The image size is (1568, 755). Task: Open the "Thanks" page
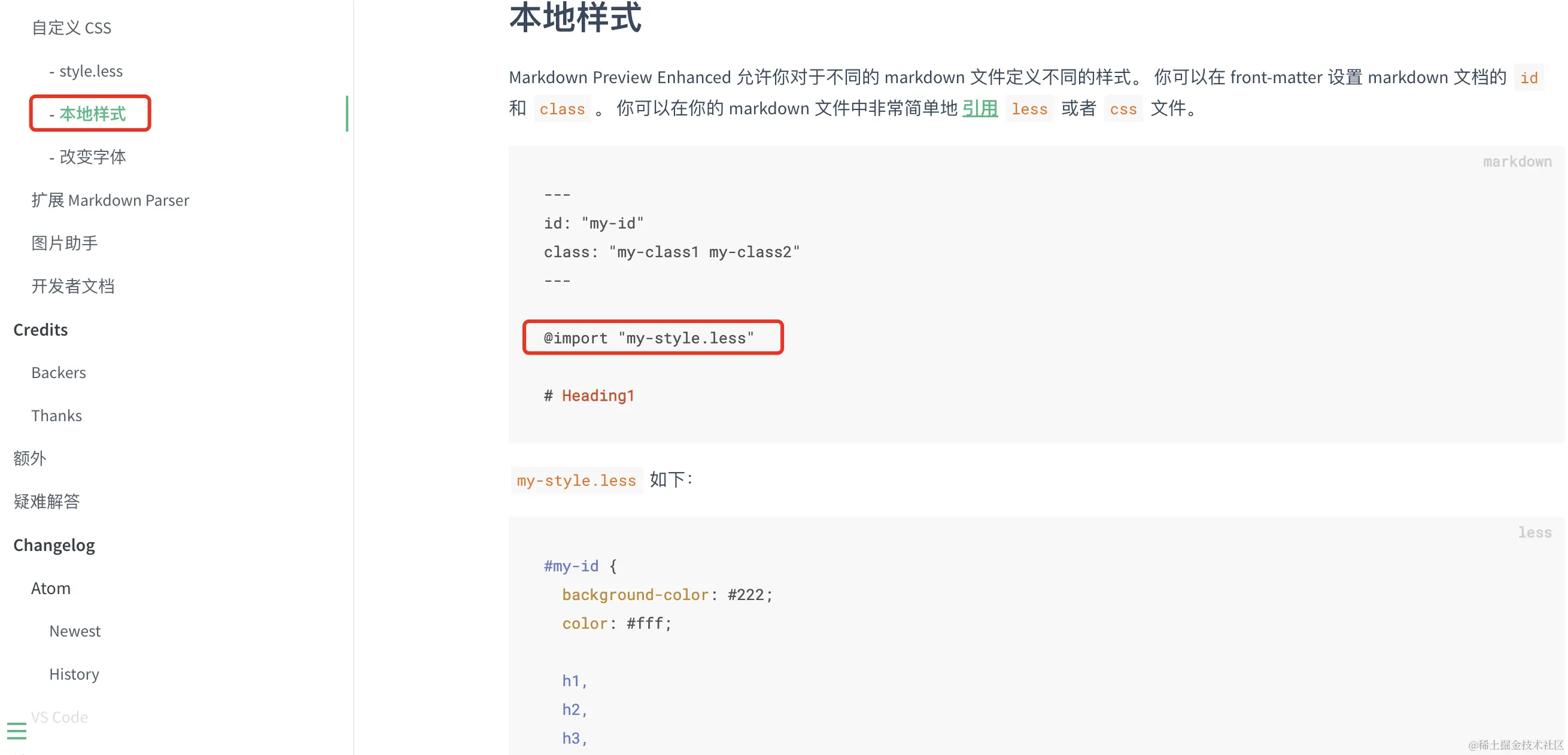[x=56, y=416]
